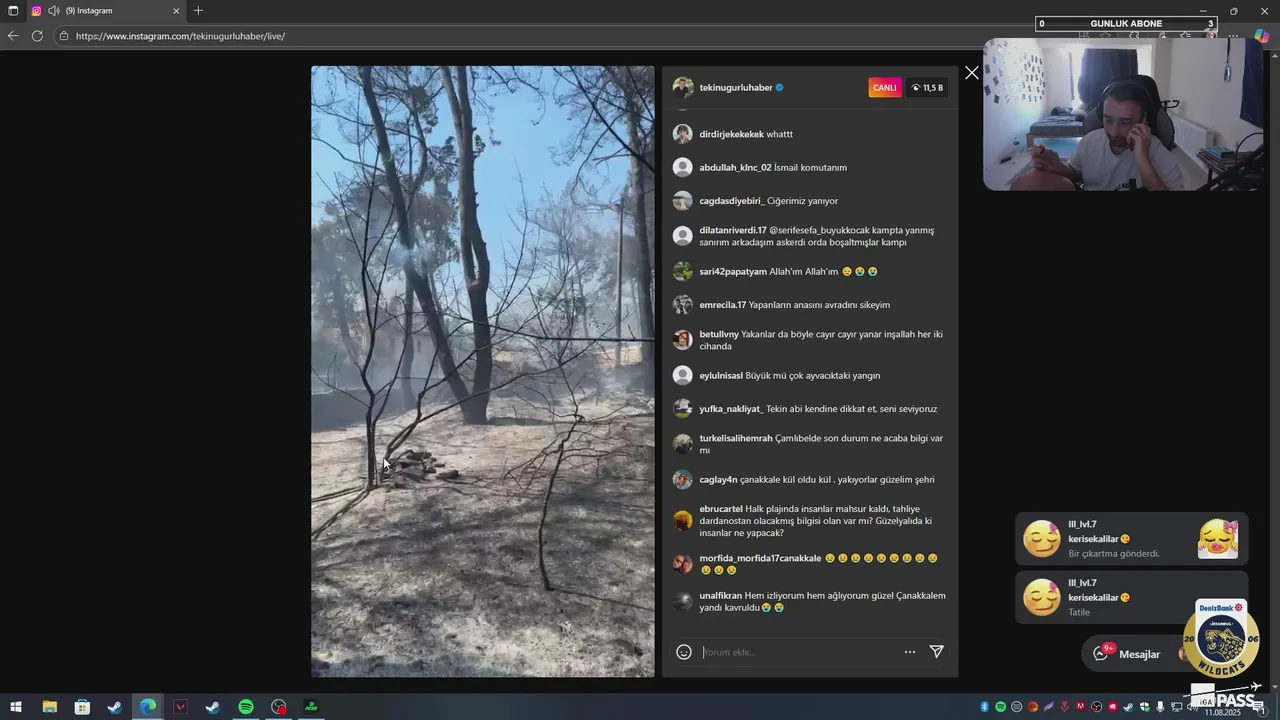1280x720 pixels.
Task: Open commenter caglay4n's profile
Action: click(x=718, y=480)
